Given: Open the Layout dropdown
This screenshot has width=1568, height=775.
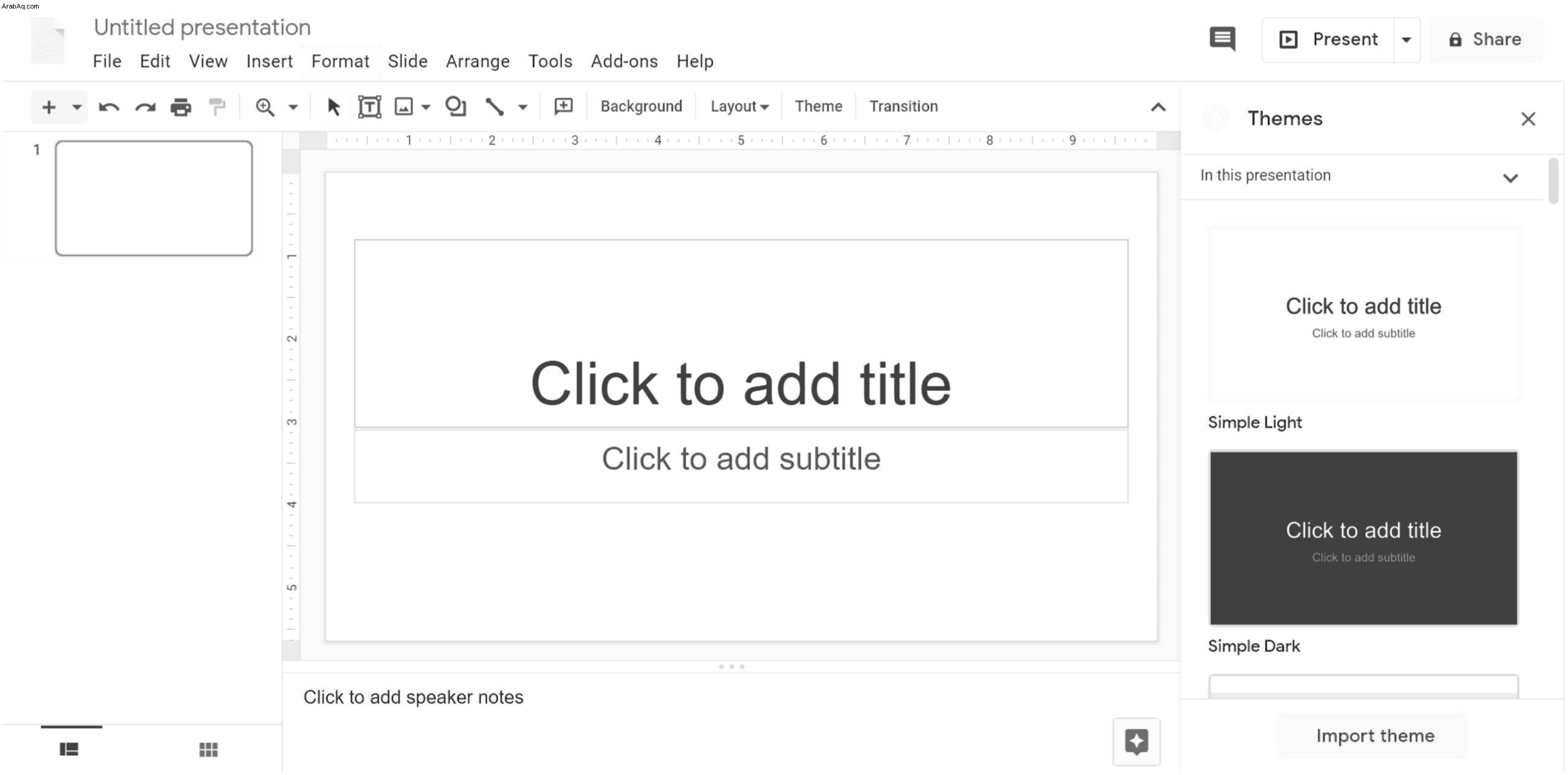Looking at the screenshot, I should point(739,107).
